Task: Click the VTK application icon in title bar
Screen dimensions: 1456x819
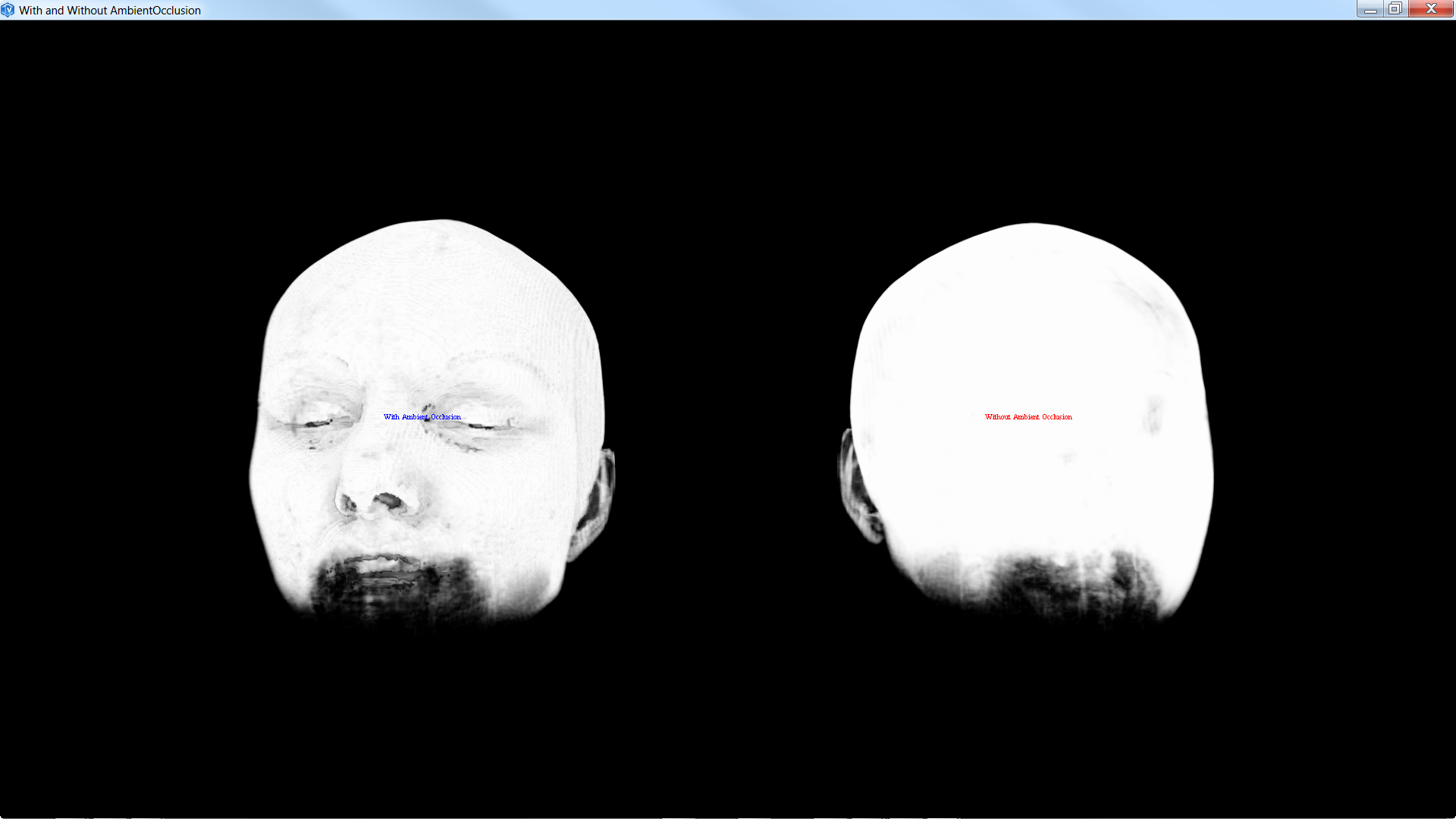Action: tap(8, 10)
